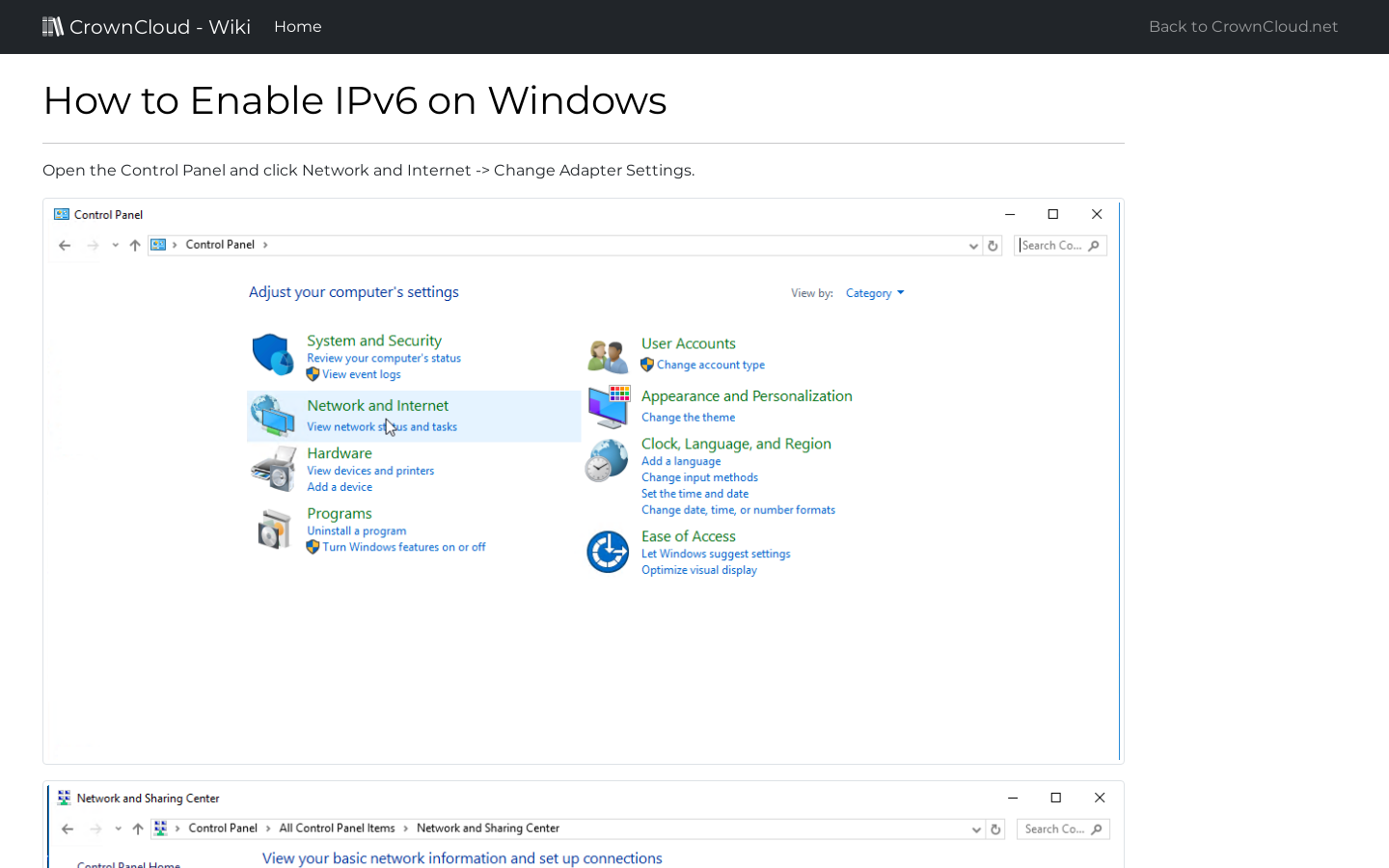Viewport: 1389px width, 868px height.
Task: Open Appearance and Personalization
Action: coord(747,396)
